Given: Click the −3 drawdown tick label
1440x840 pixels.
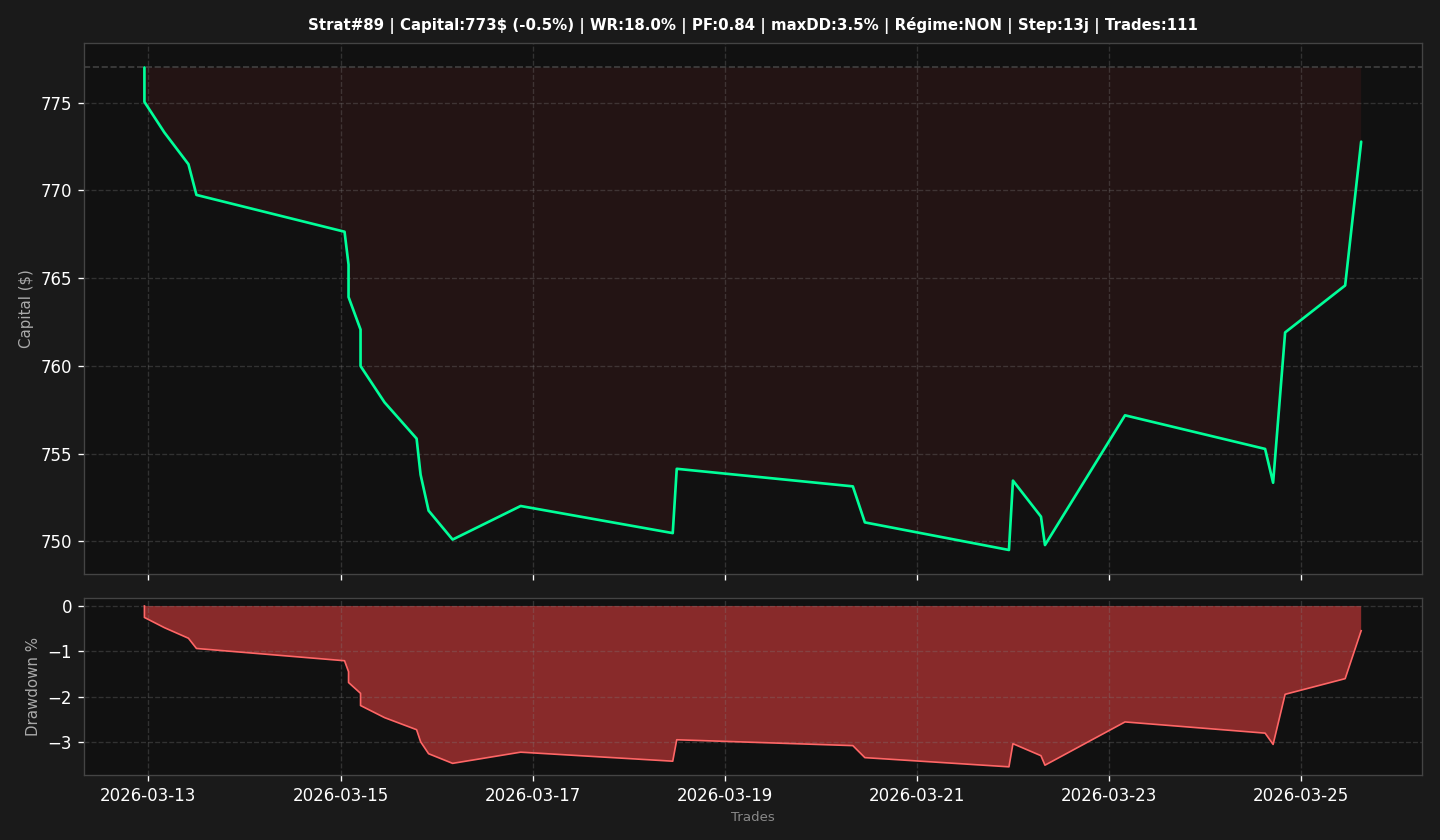Looking at the screenshot, I should coord(61,743).
